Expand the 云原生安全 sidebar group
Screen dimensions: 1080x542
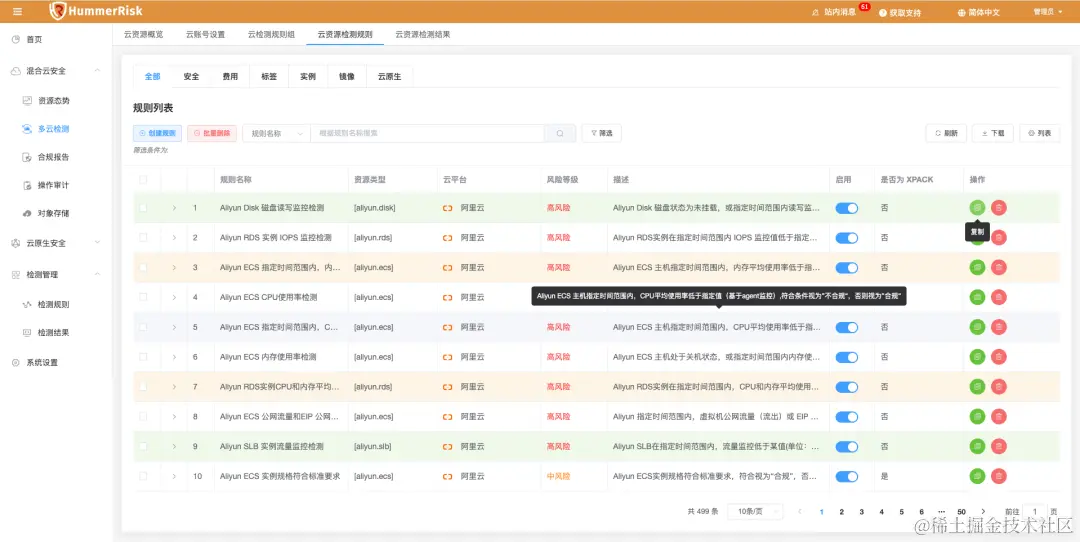tap(97, 242)
